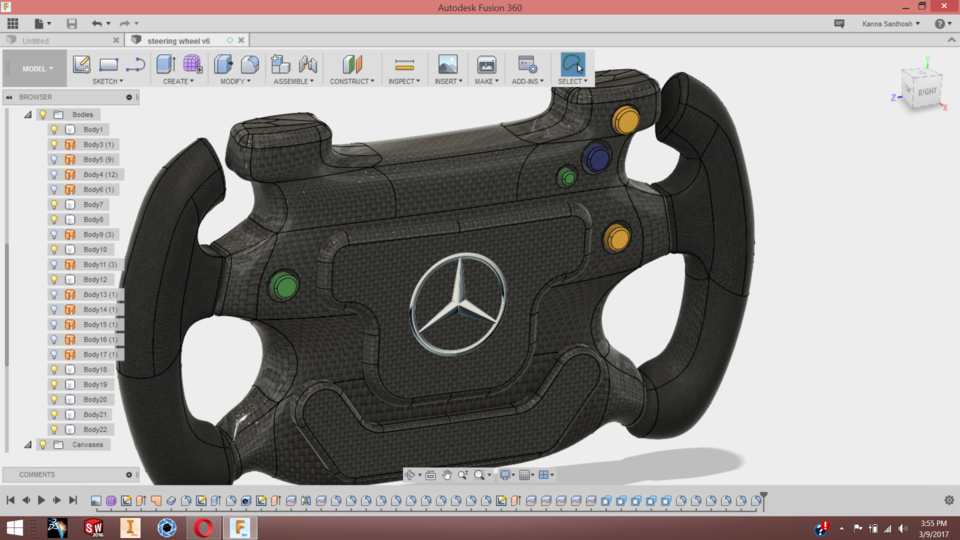Viewport: 960px width, 540px height.
Task: Click the Save icon
Action: (x=72, y=24)
